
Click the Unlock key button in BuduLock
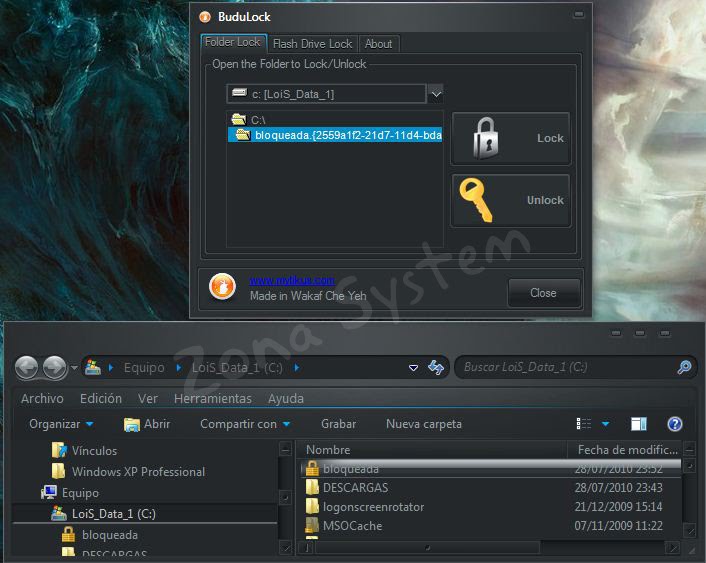pos(511,200)
